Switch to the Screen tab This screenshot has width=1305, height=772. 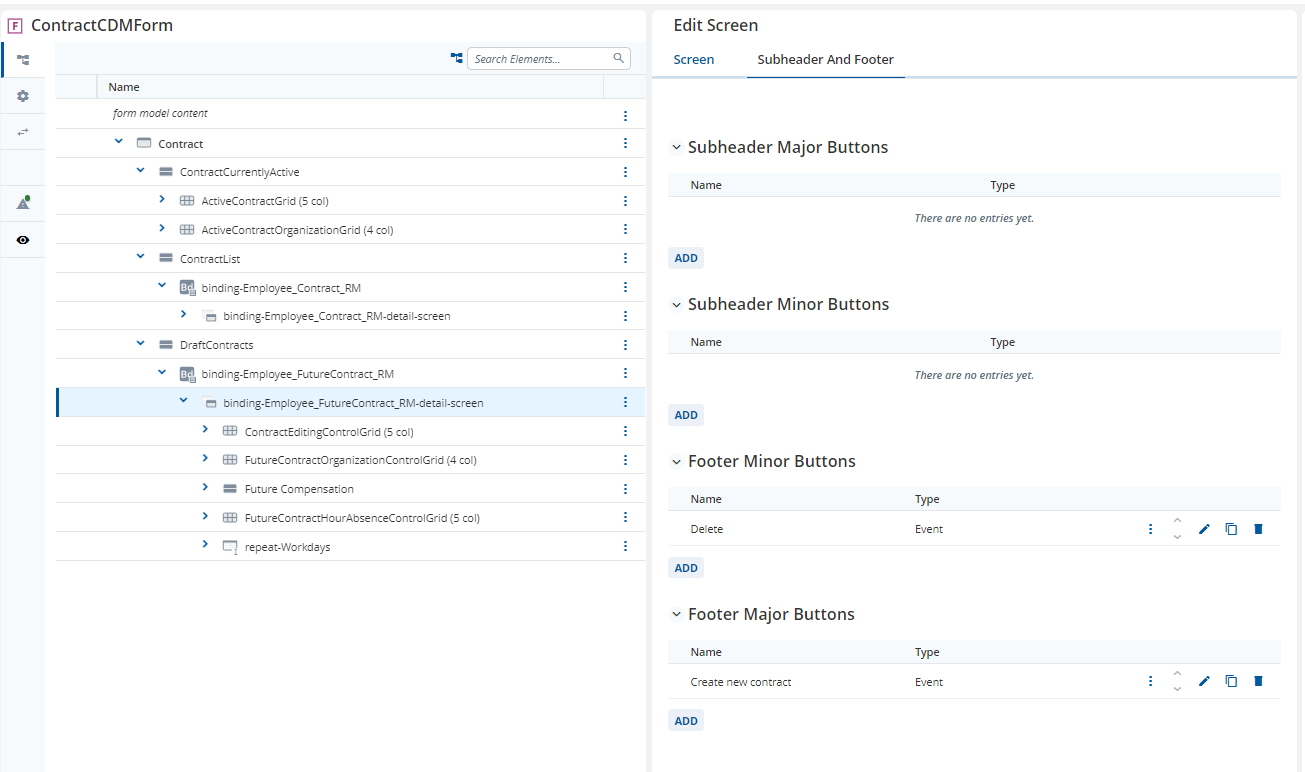694,60
